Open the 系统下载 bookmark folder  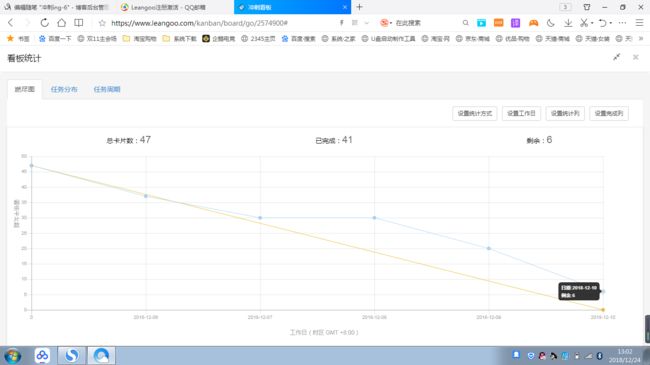click(180, 39)
